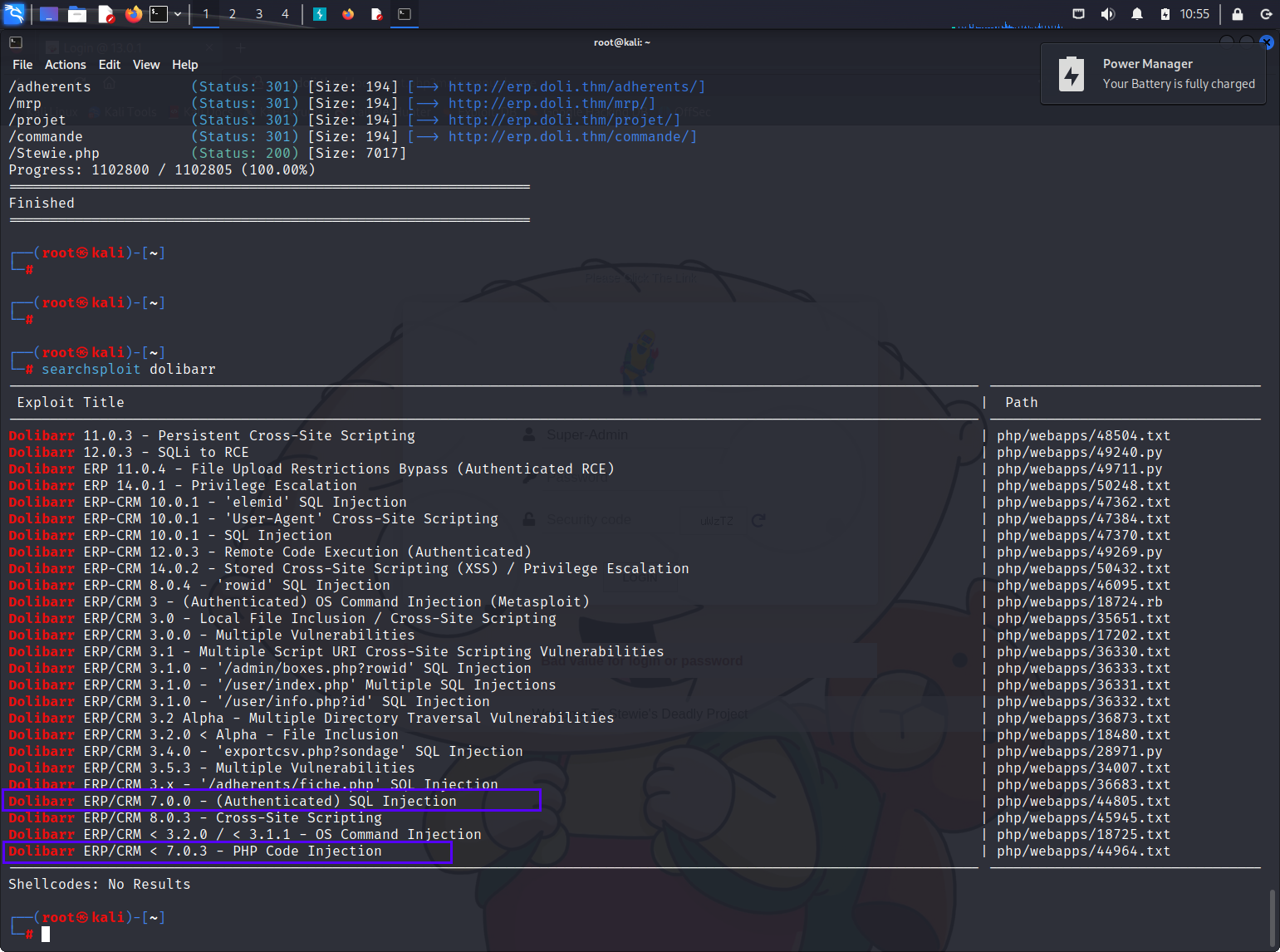Screen dimensions: 1280x952
Task: Click the battery power manager tray icon
Action: (1165, 14)
